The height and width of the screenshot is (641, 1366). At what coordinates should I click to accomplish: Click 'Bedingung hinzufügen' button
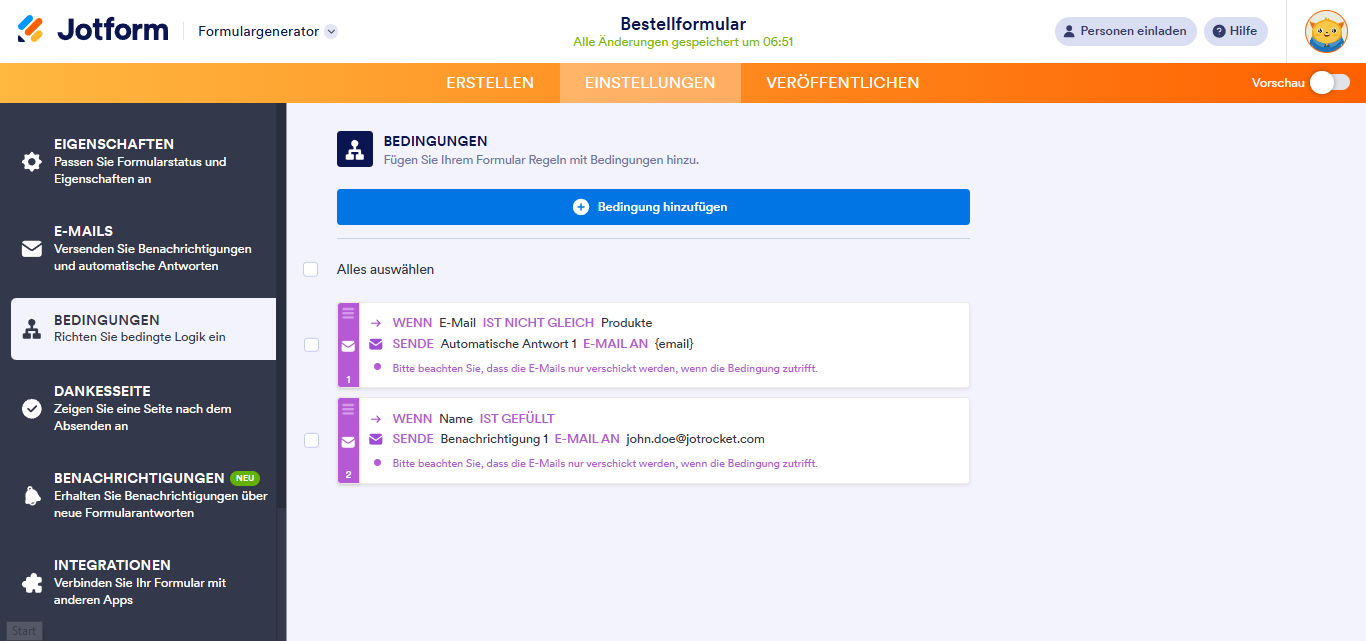tap(653, 207)
